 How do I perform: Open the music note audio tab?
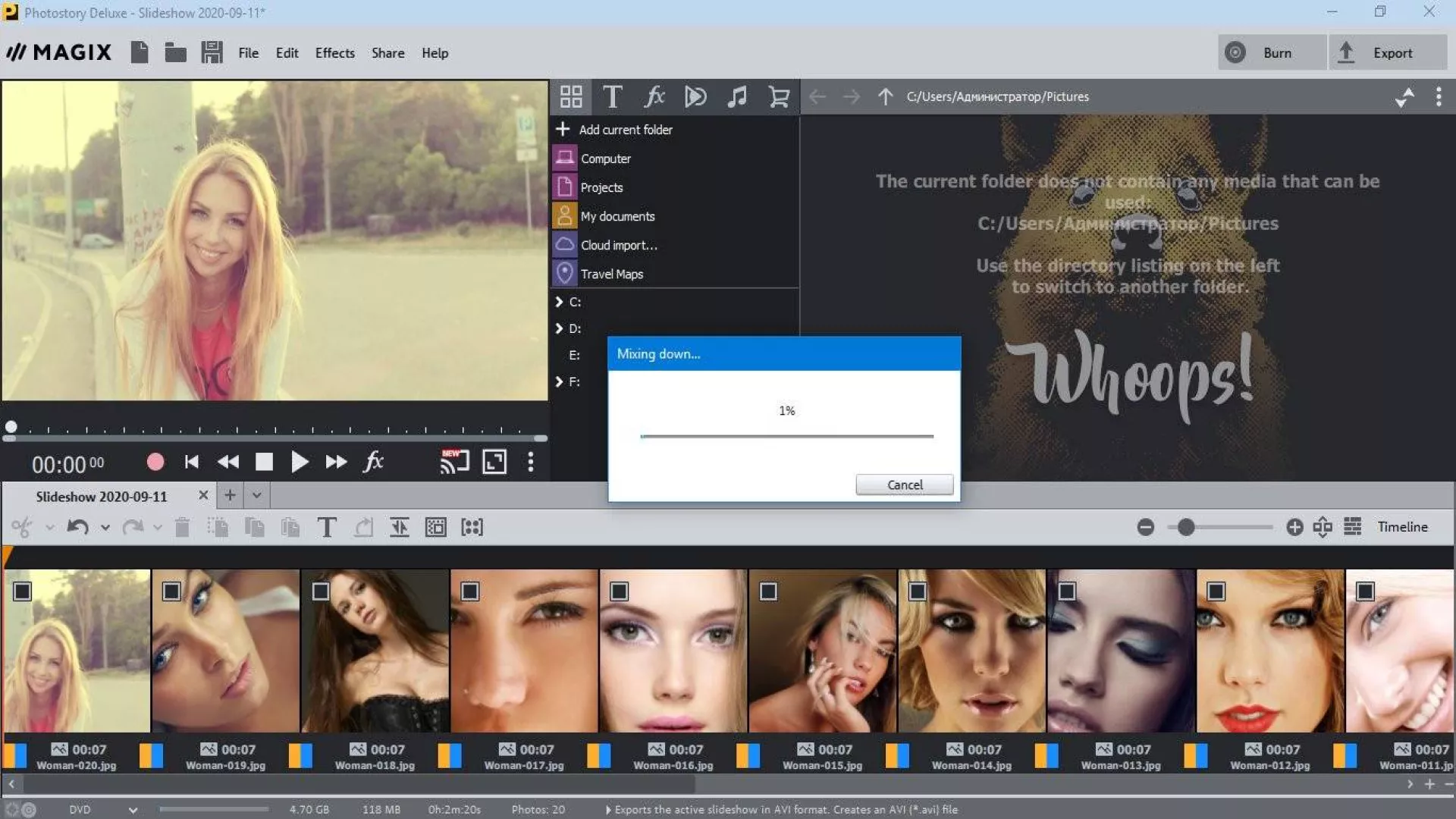click(736, 97)
